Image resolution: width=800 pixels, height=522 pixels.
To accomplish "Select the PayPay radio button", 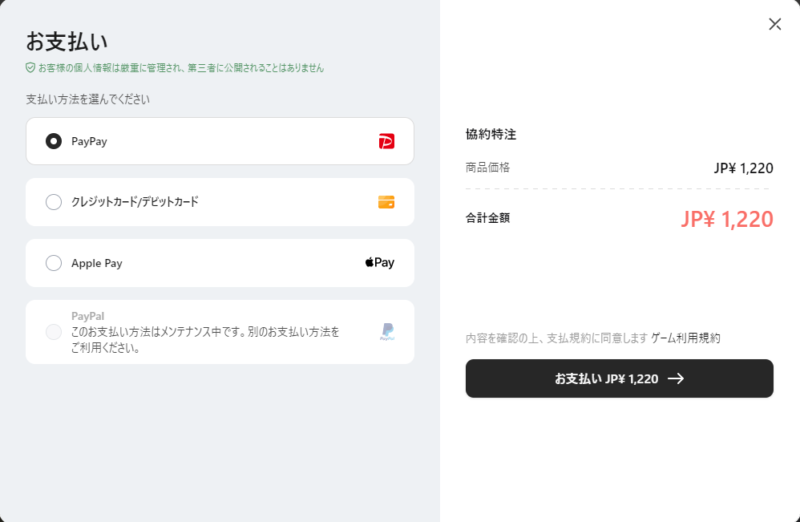I will [54, 142].
